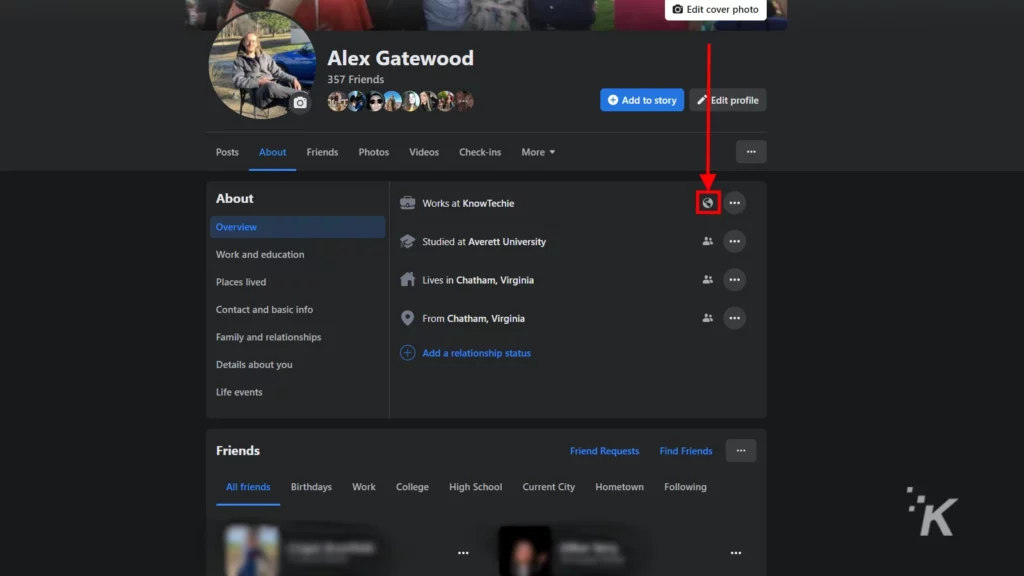Click first friend avatar under friends count
This screenshot has height=576, width=1024.
336,101
